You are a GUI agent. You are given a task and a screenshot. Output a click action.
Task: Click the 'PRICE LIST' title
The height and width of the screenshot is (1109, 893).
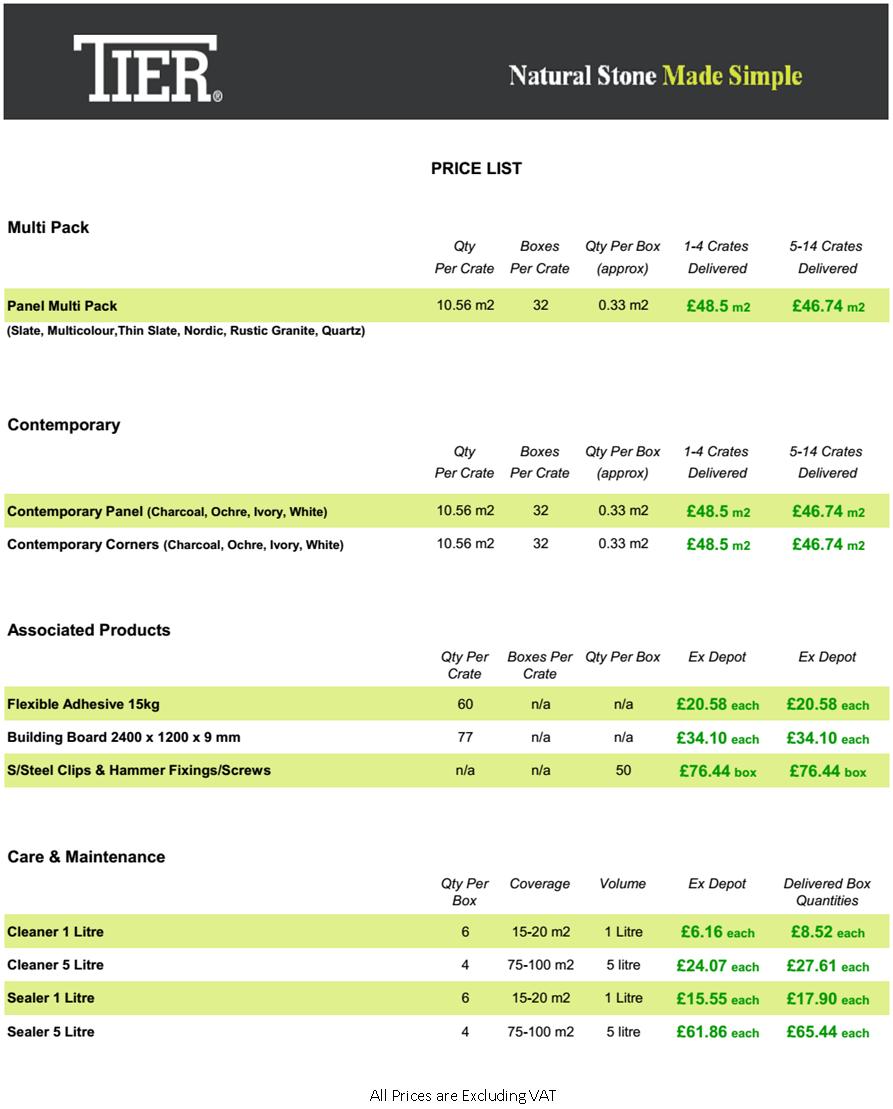[477, 168]
